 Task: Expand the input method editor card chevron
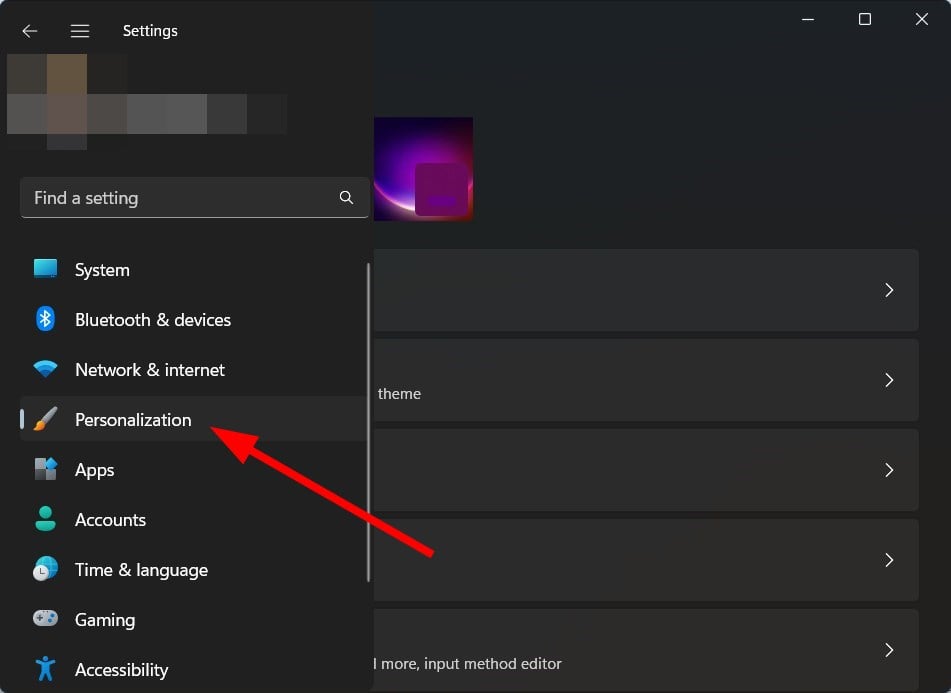(x=889, y=650)
